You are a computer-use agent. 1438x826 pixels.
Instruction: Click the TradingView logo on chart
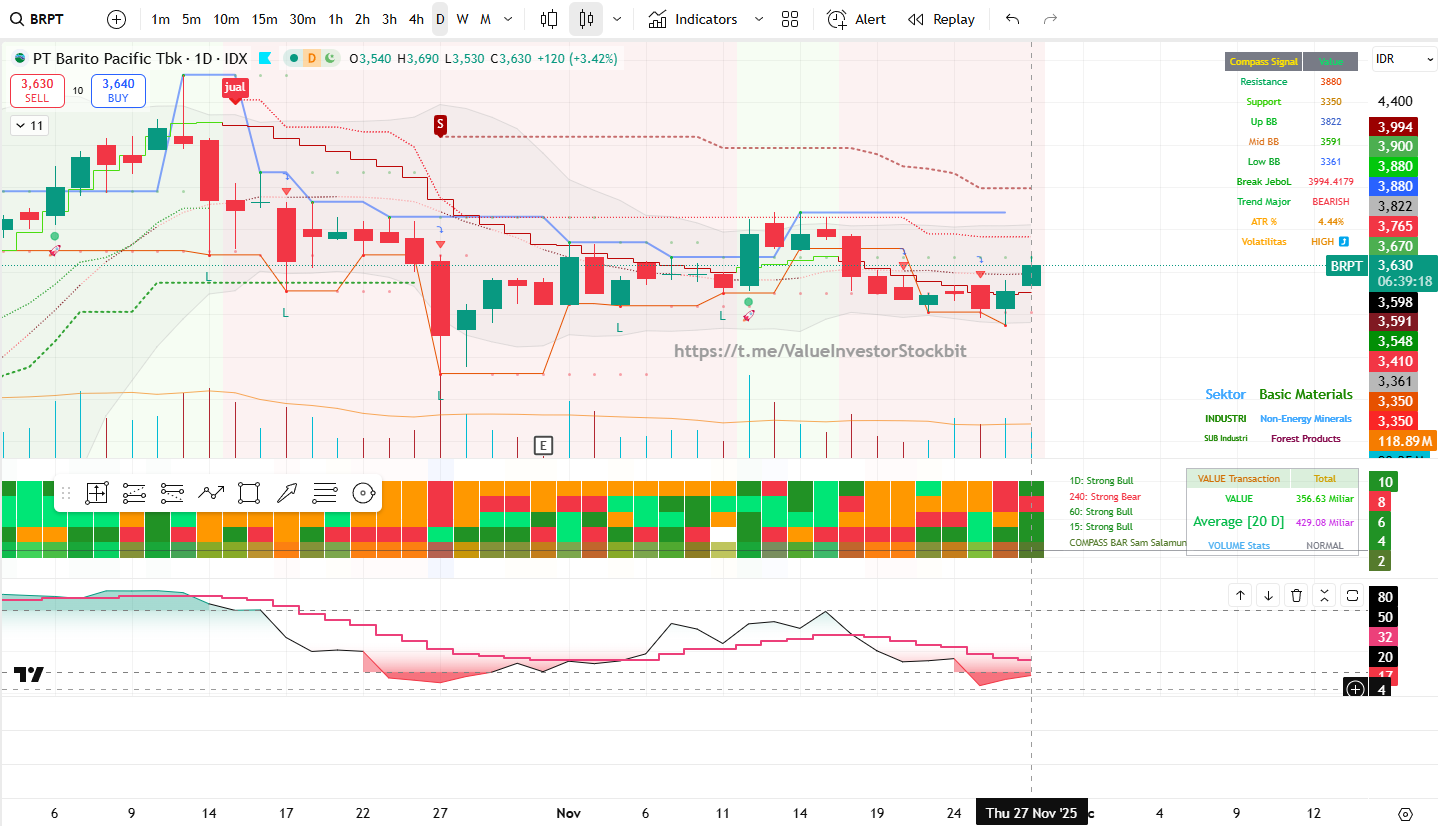click(29, 675)
